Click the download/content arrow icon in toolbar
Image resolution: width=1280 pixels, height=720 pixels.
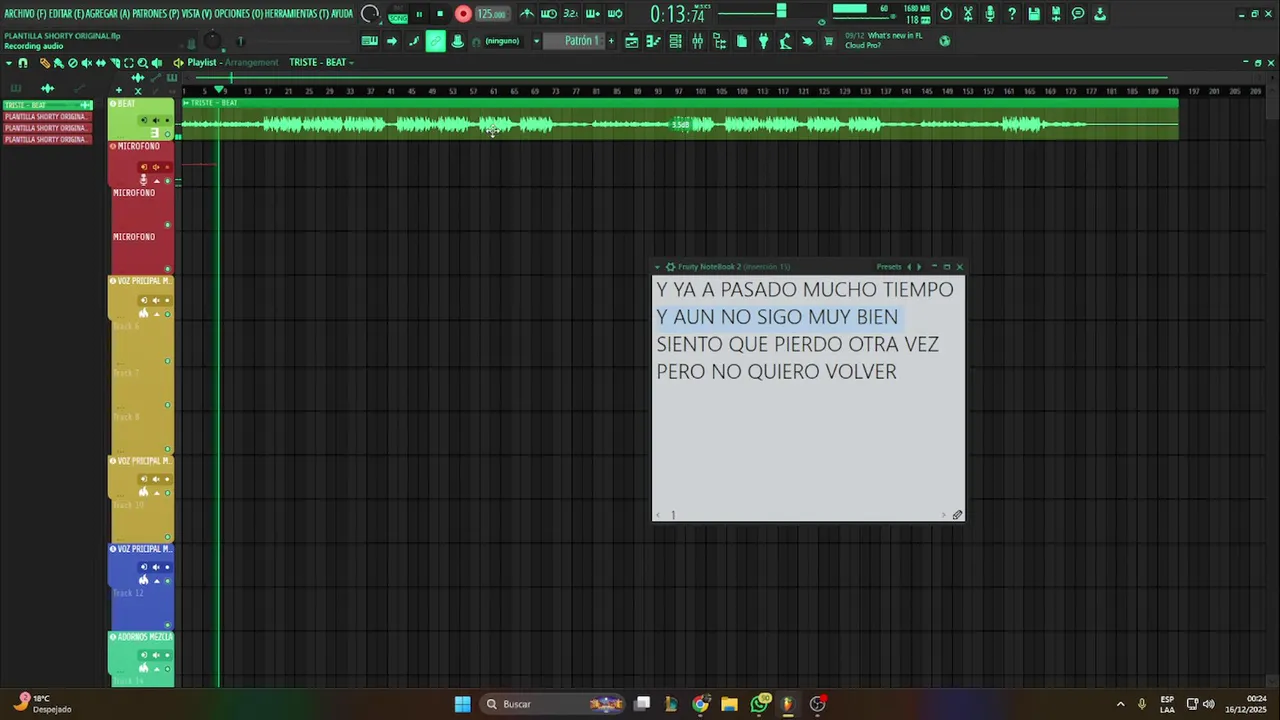coord(1100,14)
